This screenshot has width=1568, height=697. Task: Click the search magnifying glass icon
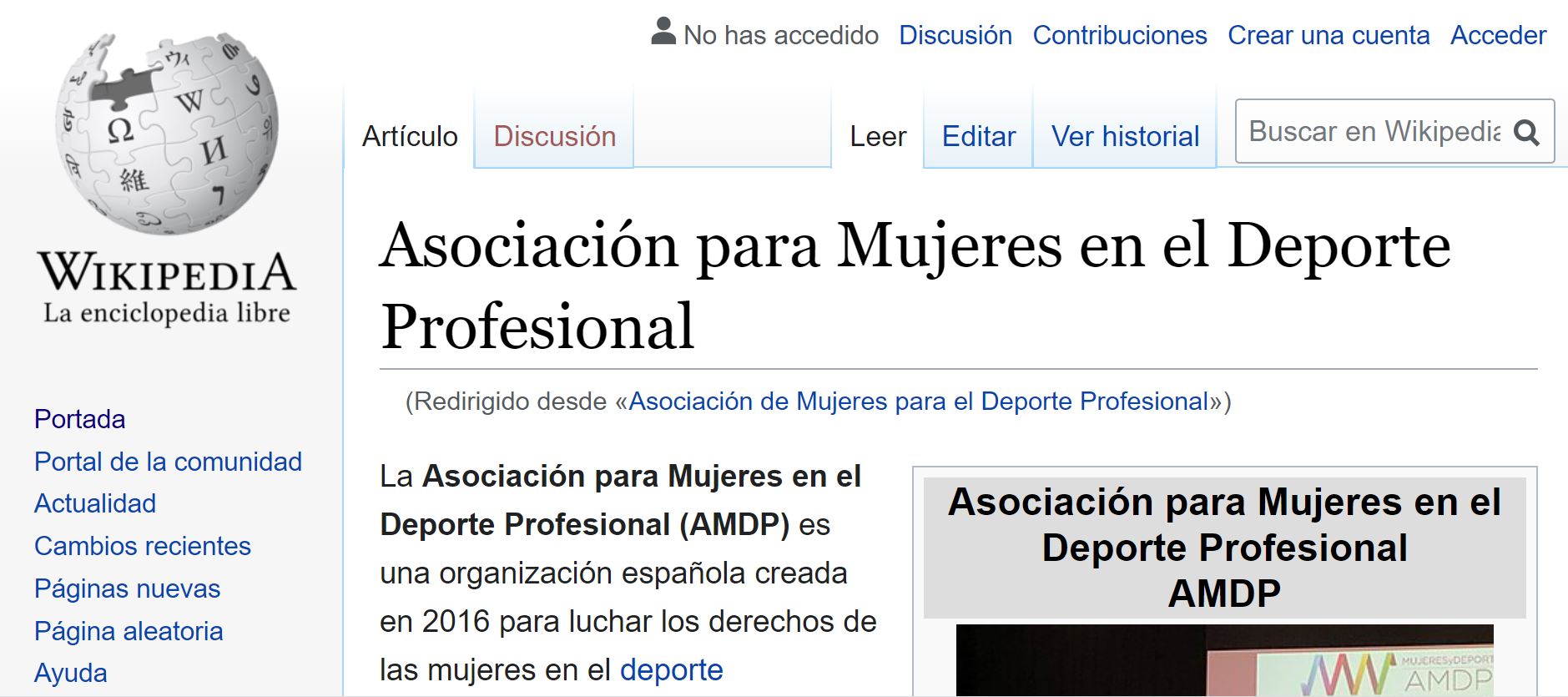(1526, 132)
